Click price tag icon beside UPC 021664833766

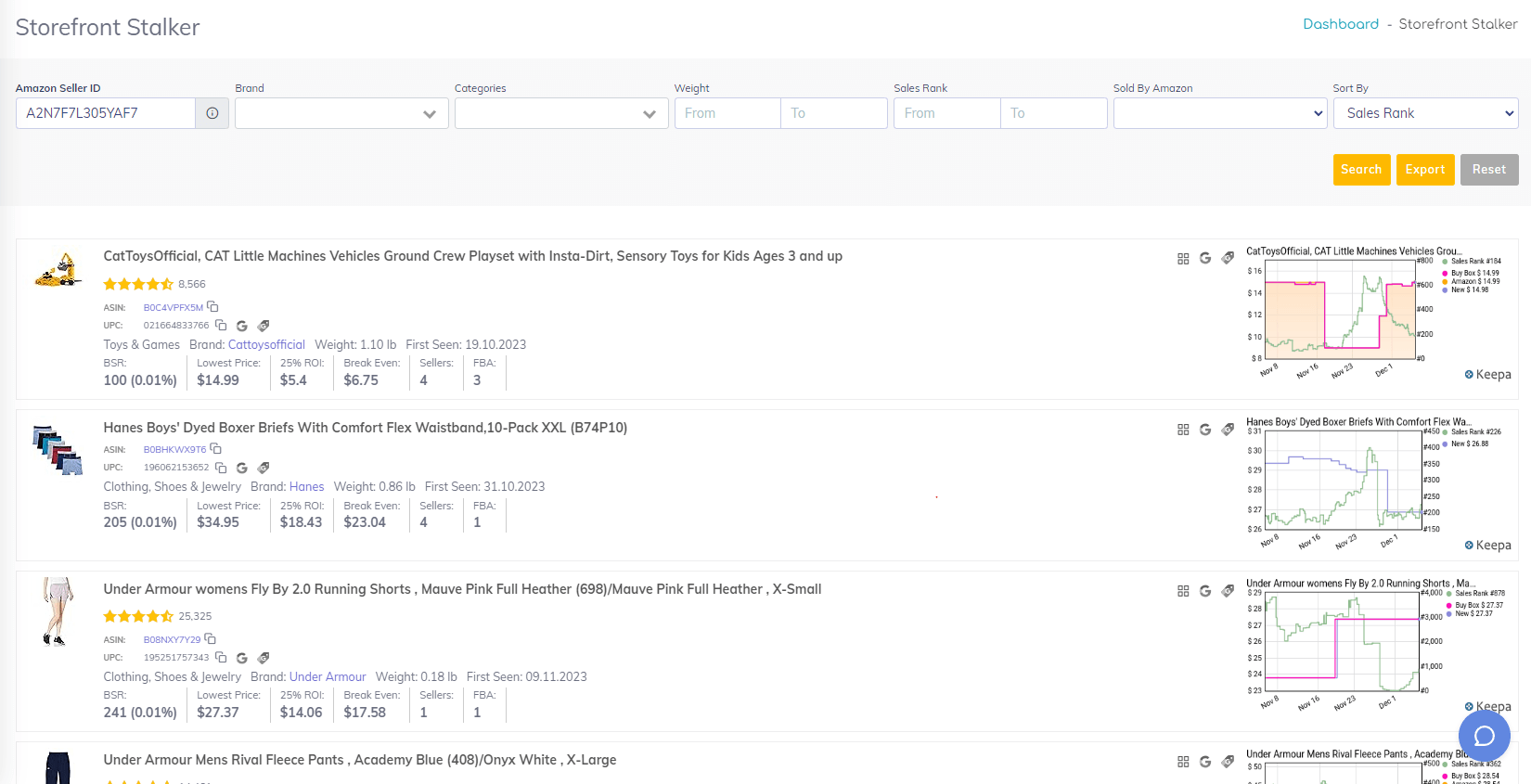tap(264, 326)
